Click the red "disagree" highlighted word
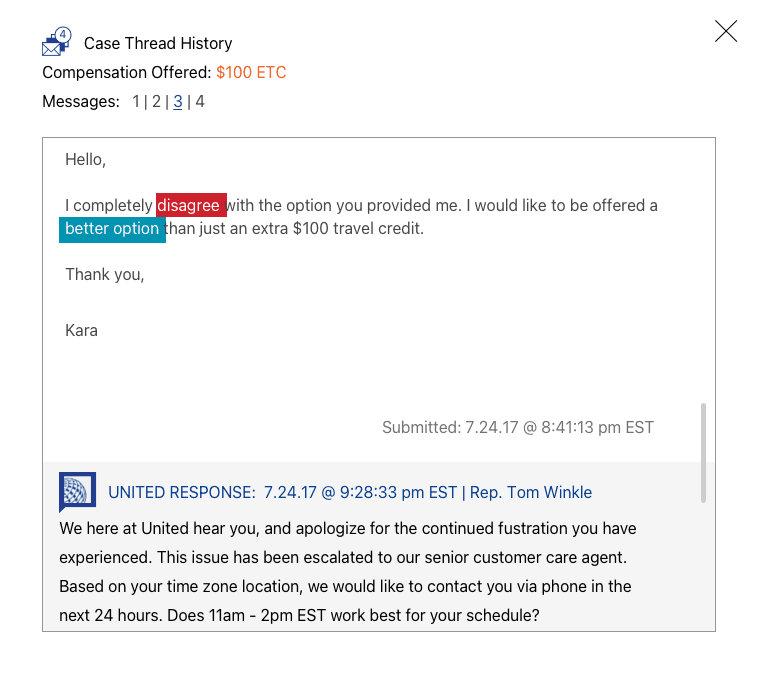This screenshot has width=758, height=674. tap(191, 205)
